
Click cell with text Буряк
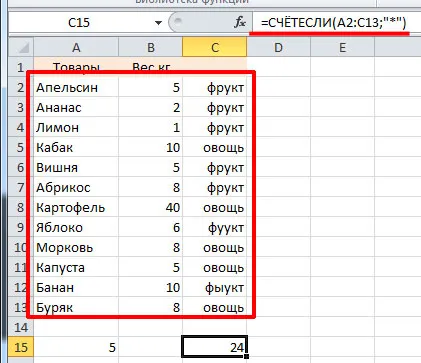[76, 307]
